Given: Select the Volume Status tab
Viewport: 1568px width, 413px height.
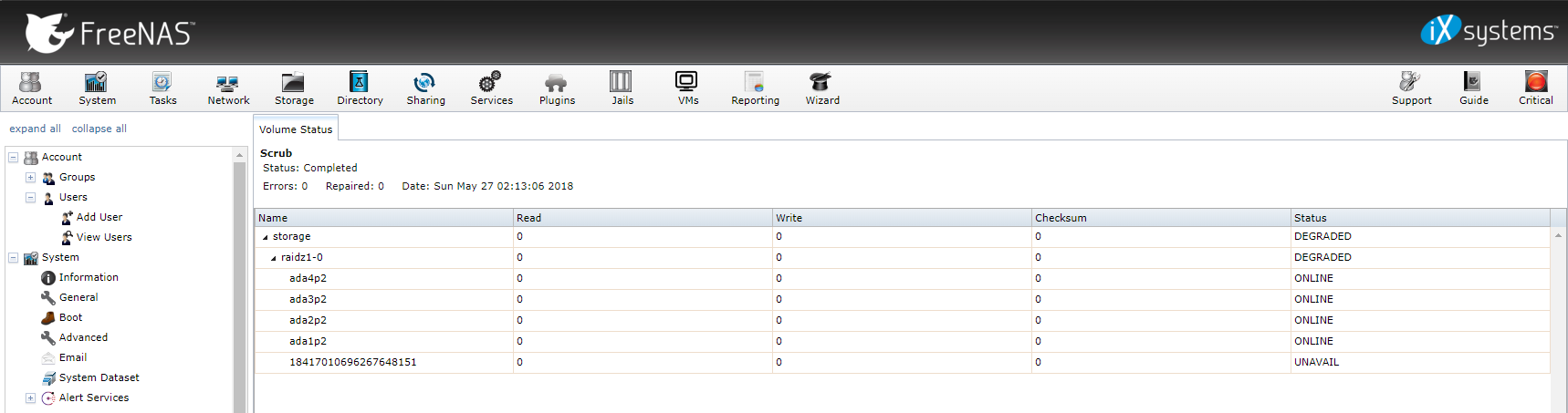Looking at the screenshot, I should tap(296, 129).
